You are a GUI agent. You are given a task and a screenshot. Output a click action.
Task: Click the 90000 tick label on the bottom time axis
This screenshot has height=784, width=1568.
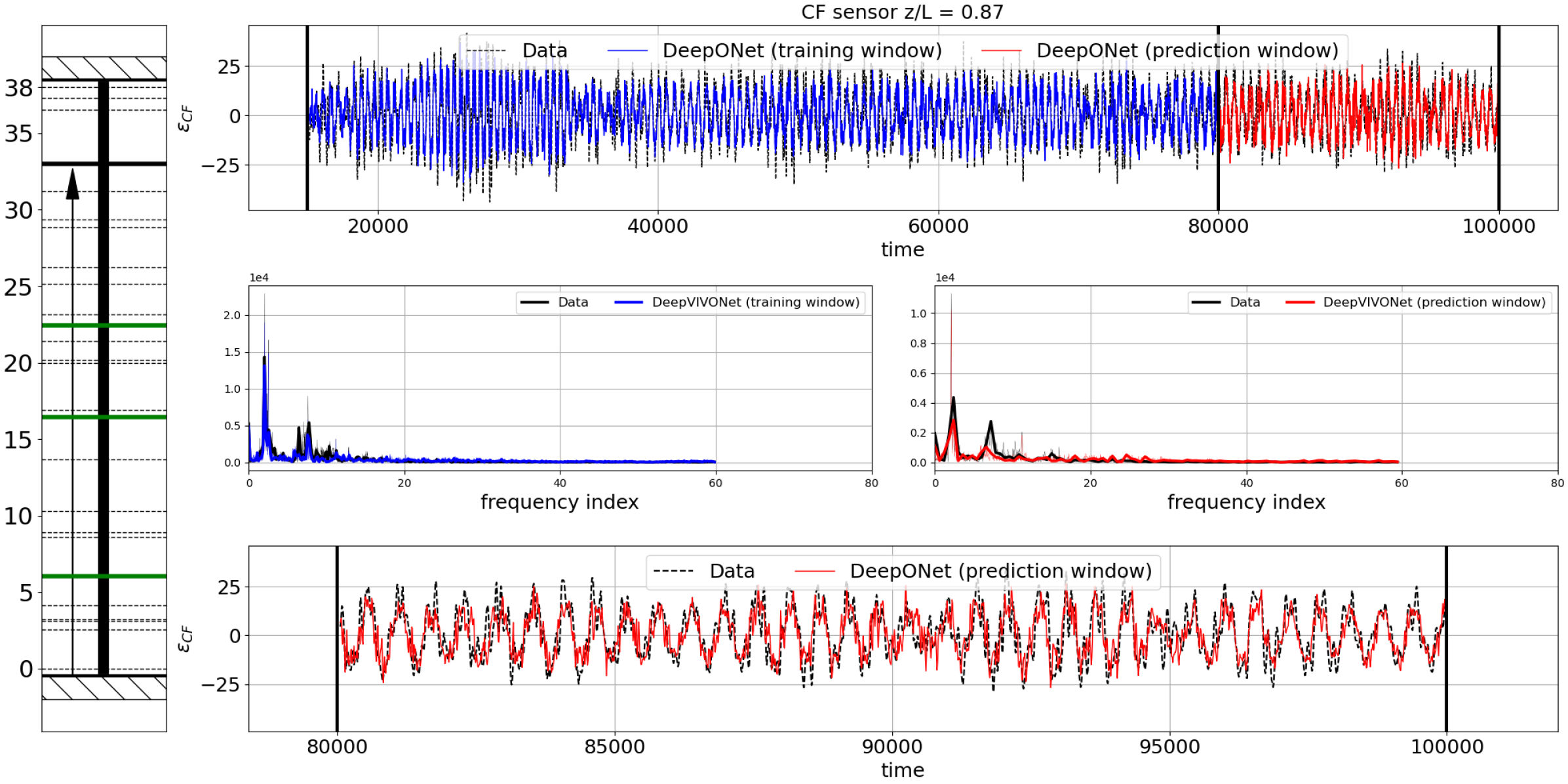coord(892,747)
